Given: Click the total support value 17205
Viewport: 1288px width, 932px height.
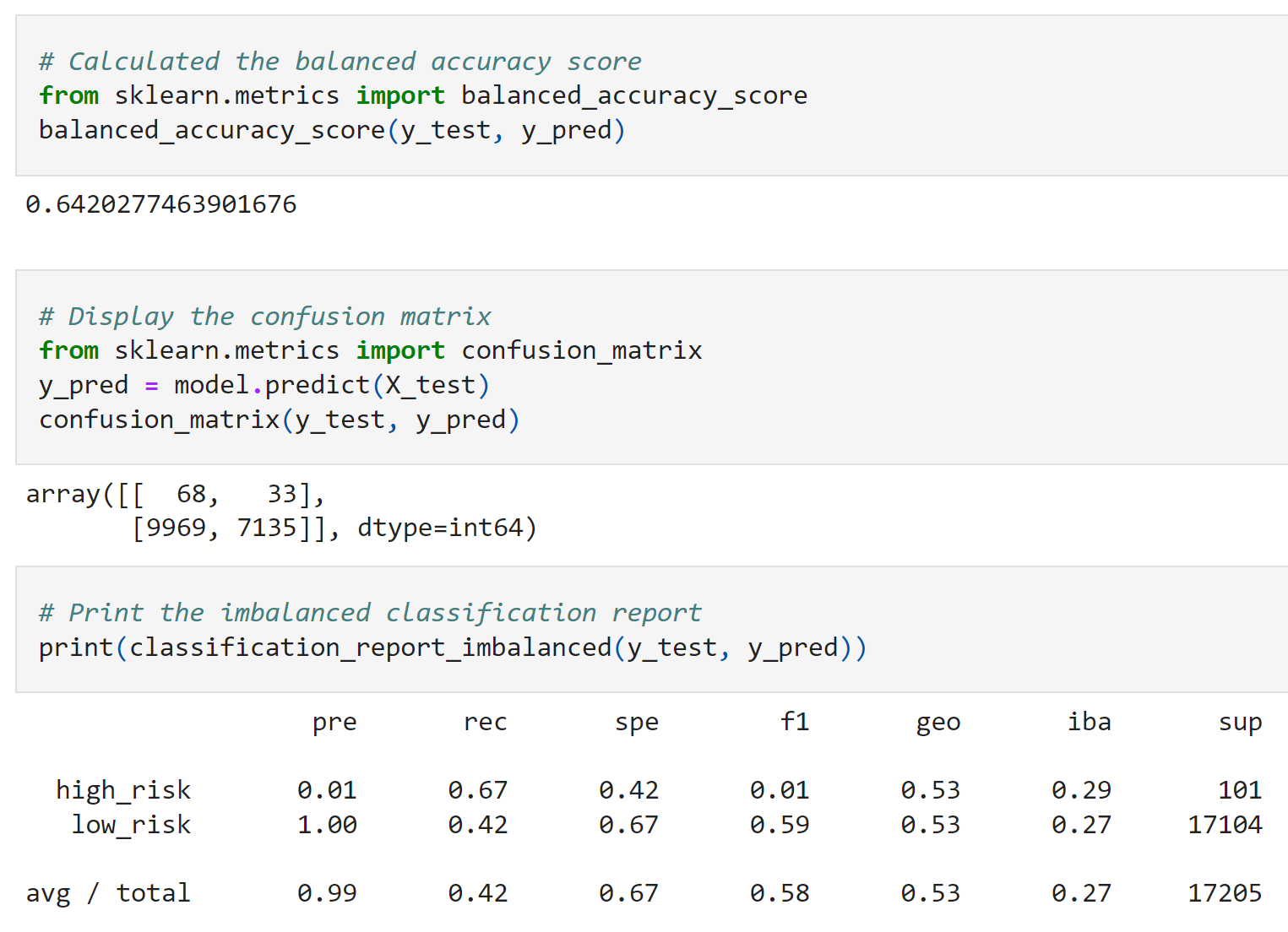Looking at the screenshot, I should (x=1225, y=893).
